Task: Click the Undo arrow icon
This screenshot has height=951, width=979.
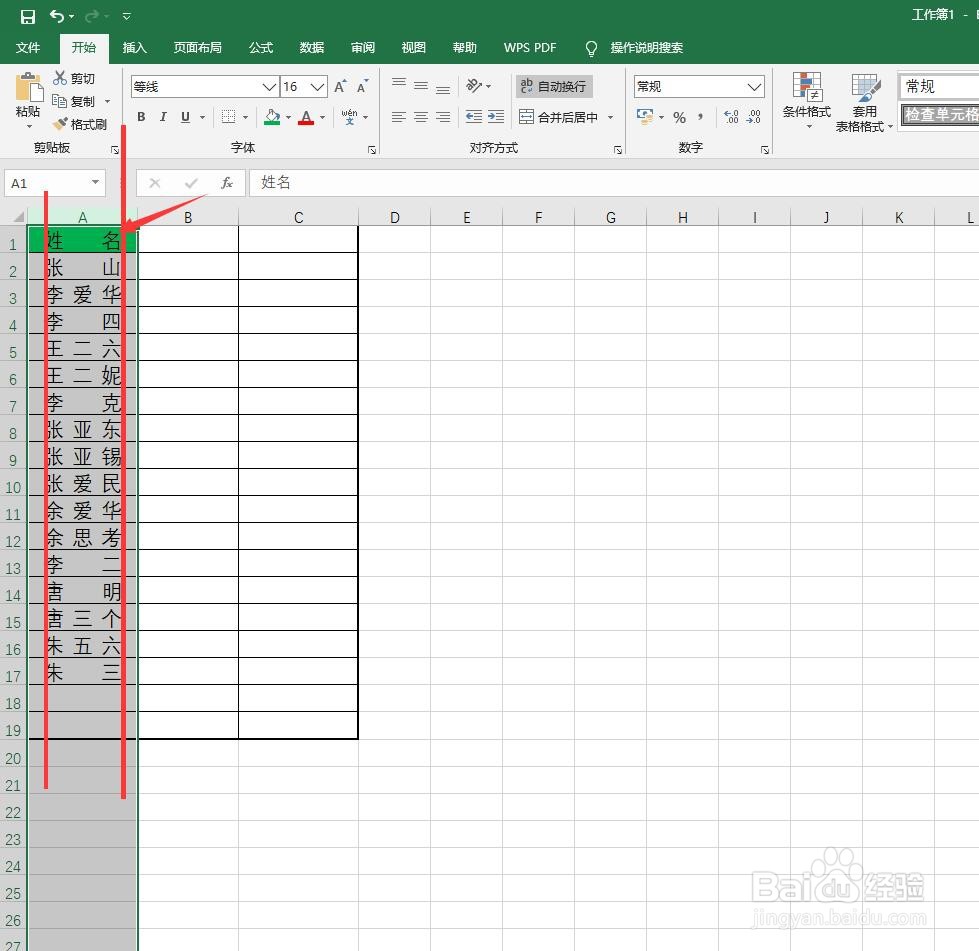Action: click(x=57, y=16)
